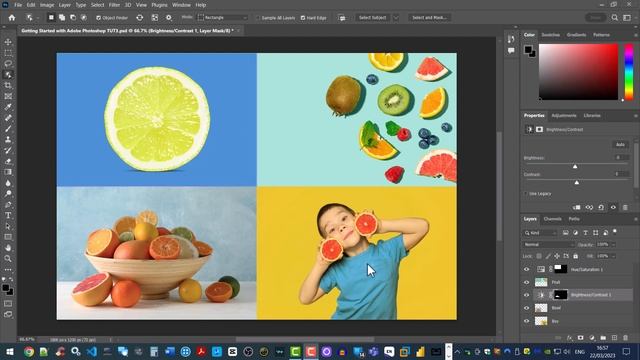Hide the Fruit layer
Image resolution: width=640 pixels, height=360 pixels.
527,282
